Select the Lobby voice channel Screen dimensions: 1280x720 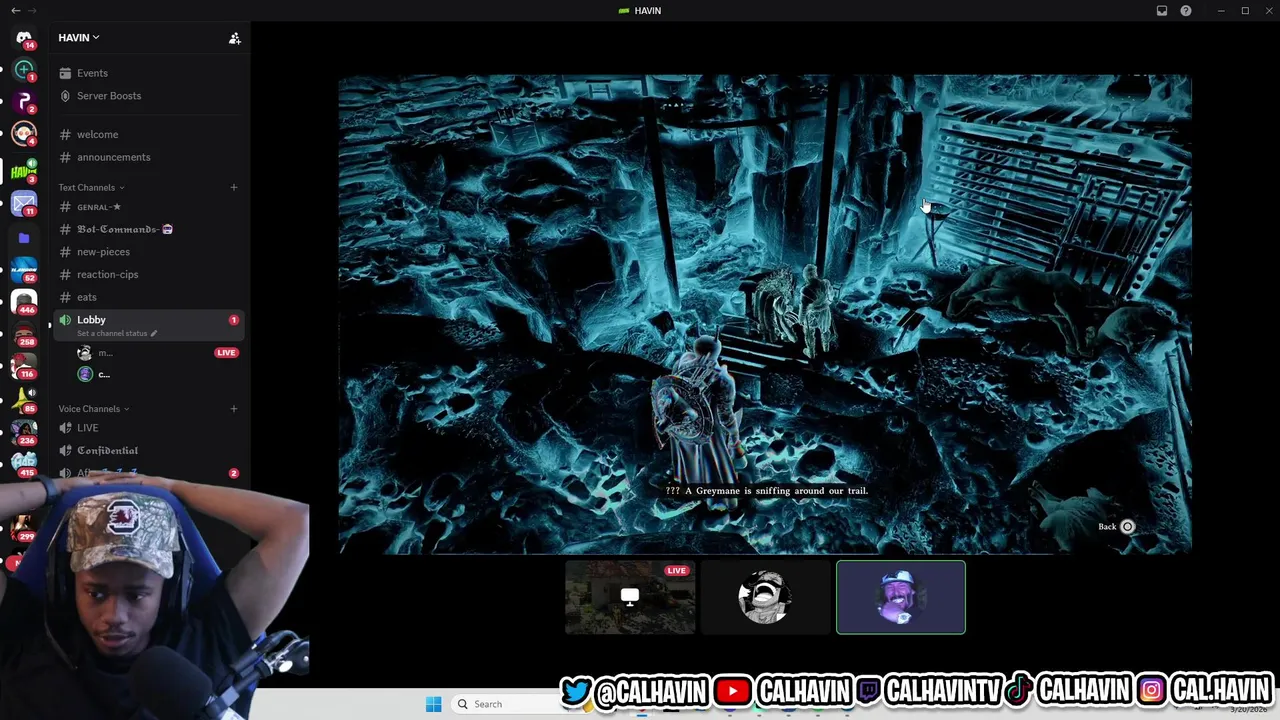[150, 325]
